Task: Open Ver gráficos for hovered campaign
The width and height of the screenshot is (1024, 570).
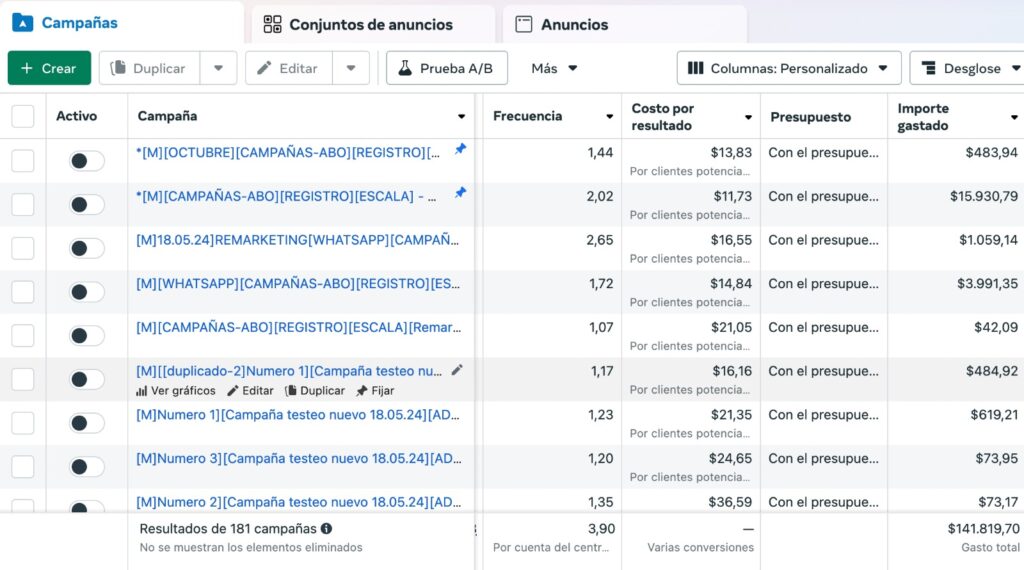Action: [175, 391]
